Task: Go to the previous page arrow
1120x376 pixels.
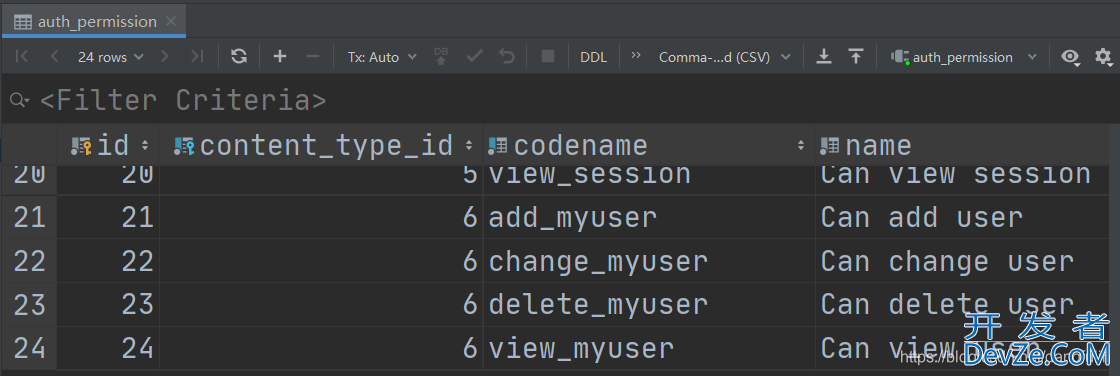Action: [54, 56]
